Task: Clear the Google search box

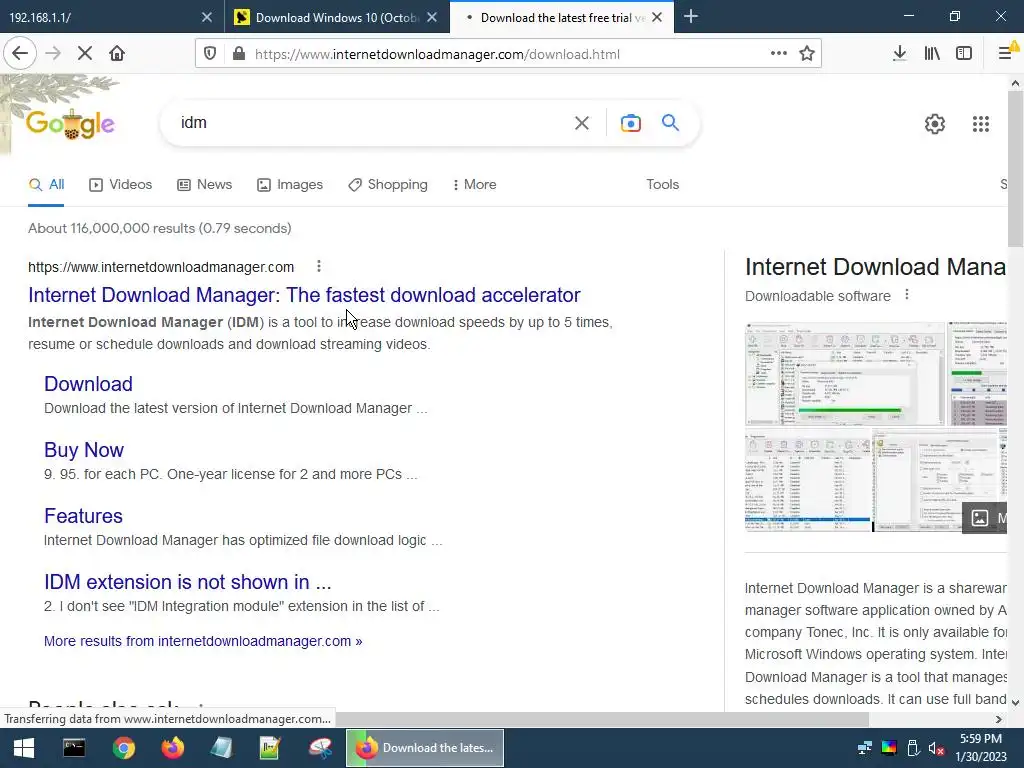Action: click(582, 123)
